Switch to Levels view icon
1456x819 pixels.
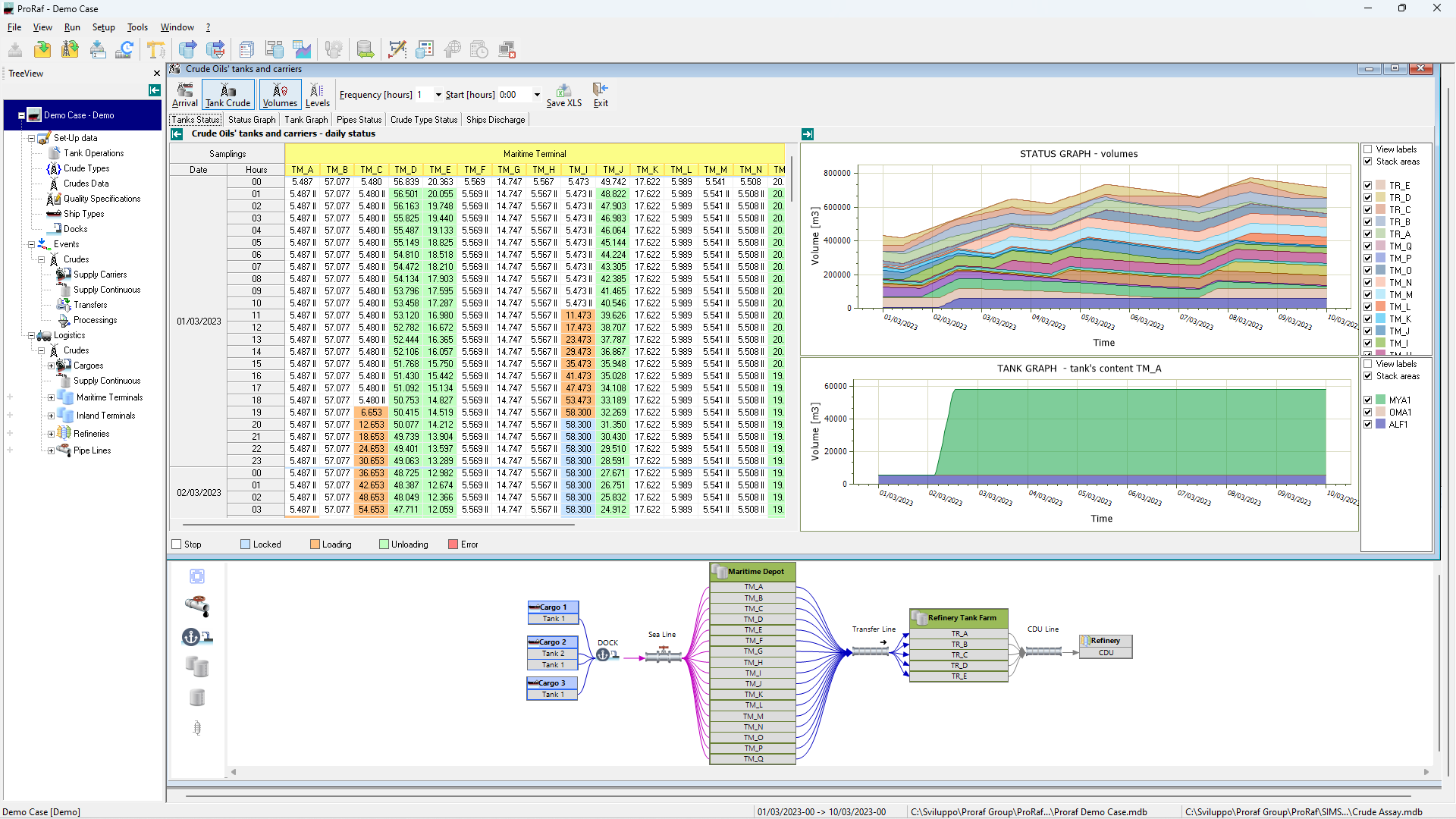pos(317,95)
